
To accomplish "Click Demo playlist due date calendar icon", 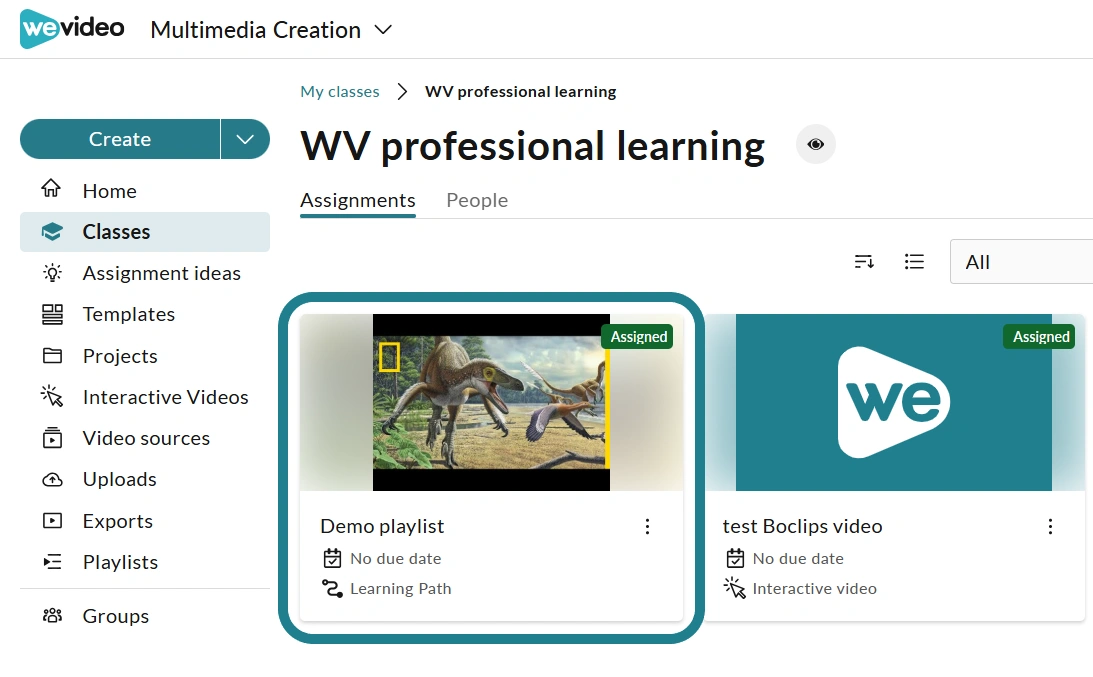I will 333,558.
